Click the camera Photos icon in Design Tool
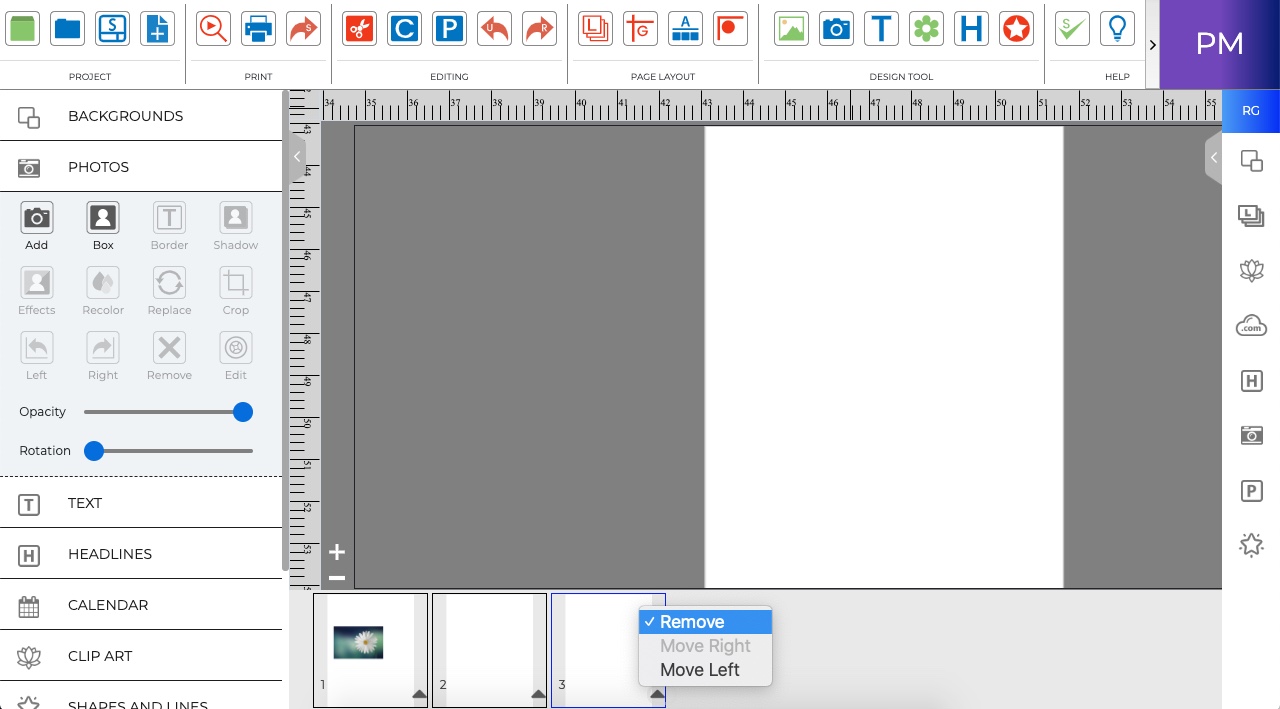Screen dimensions: 1280x709 (836, 29)
